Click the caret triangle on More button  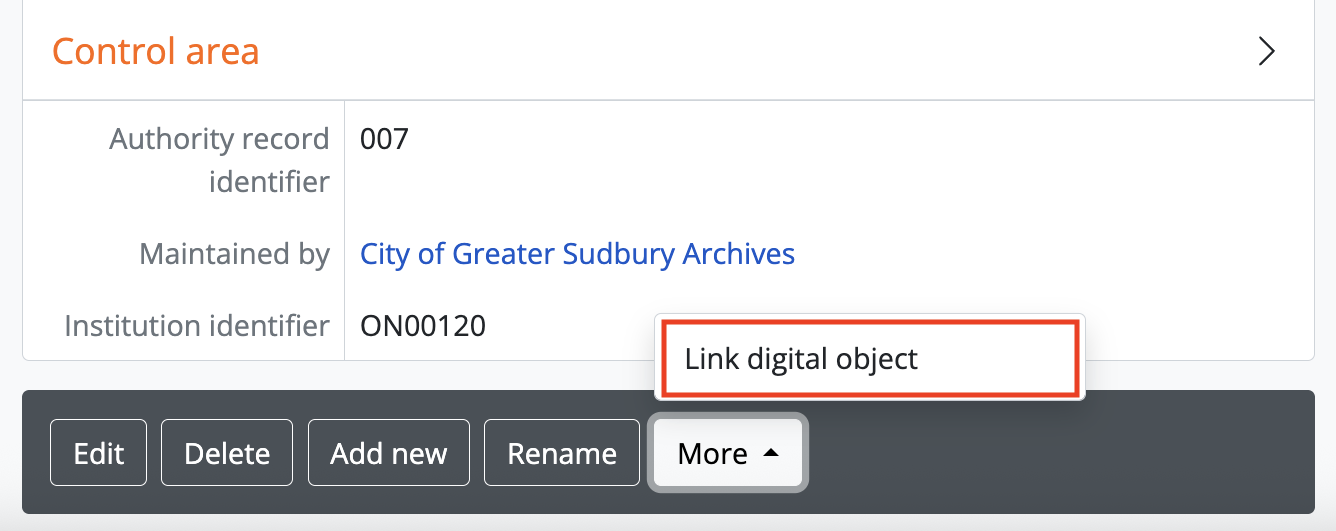click(770, 453)
